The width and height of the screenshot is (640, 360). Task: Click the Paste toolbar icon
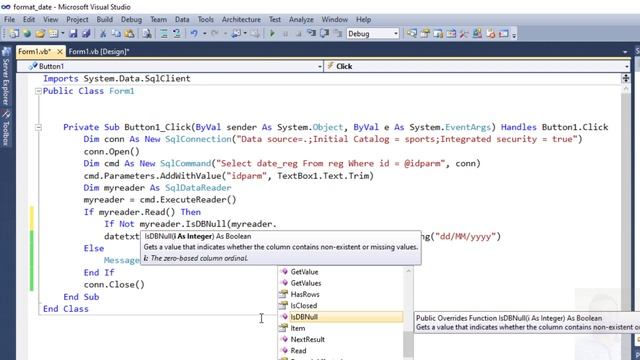(129, 33)
